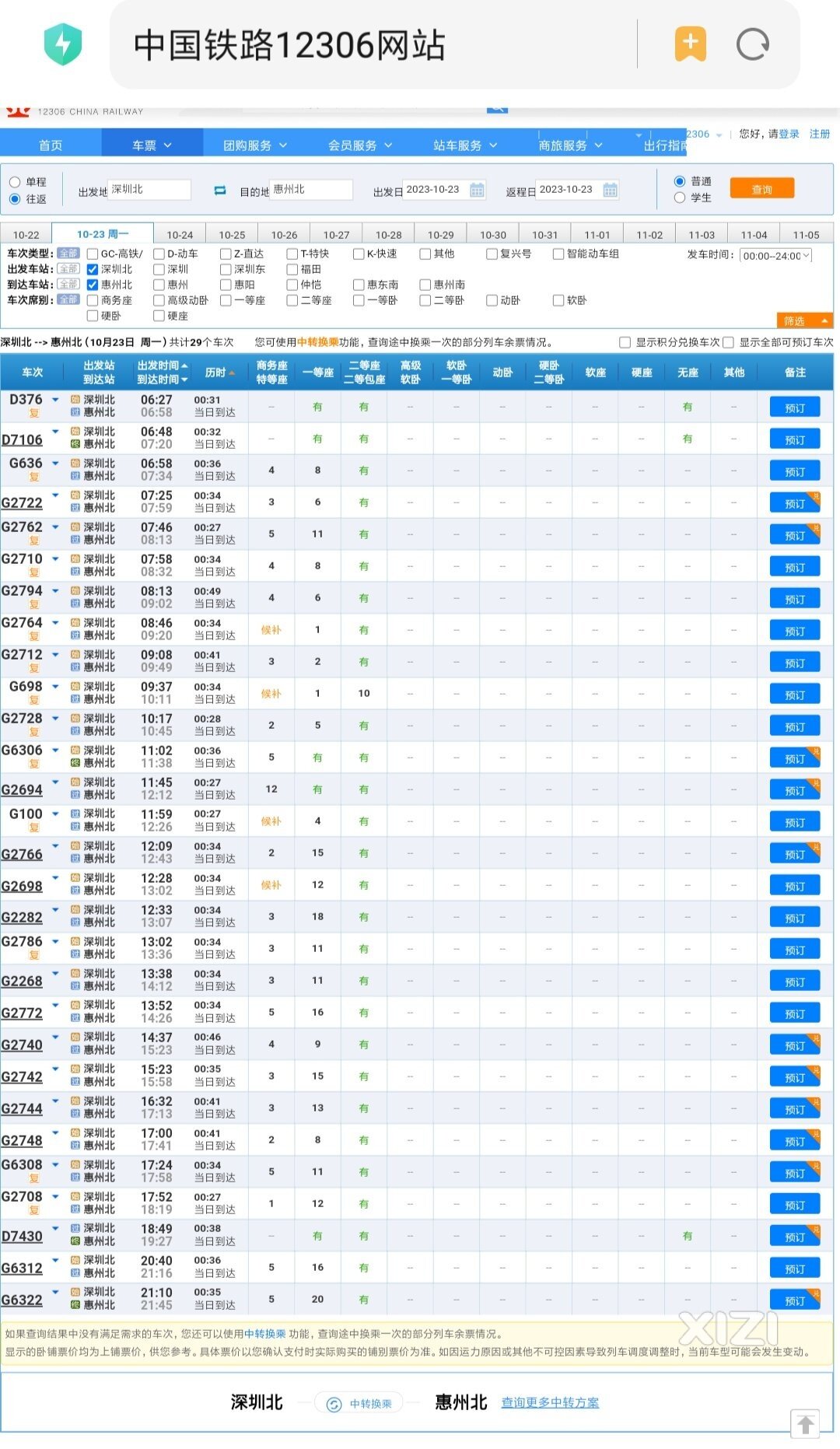Click the 复 badge under train D376
Image resolution: width=840 pixels, height=1449 pixels.
pyautogui.click(x=34, y=414)
